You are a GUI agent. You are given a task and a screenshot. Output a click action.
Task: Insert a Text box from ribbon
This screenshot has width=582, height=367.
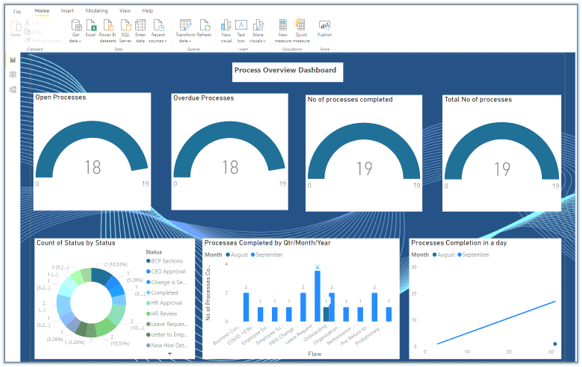(241, 25)
